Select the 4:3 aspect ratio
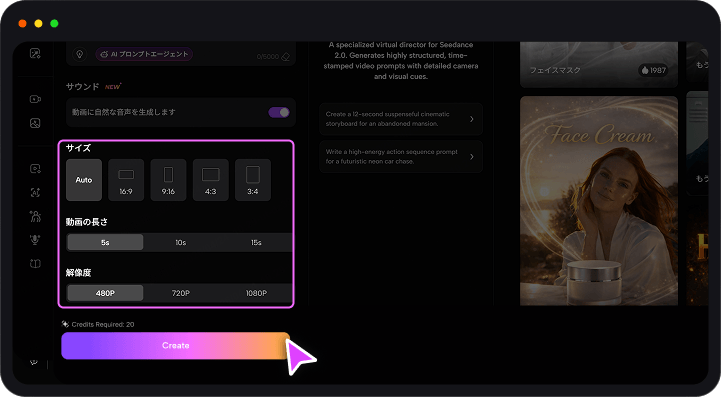Viewport: 721px width, 397px height. click(x=211, y=180)
